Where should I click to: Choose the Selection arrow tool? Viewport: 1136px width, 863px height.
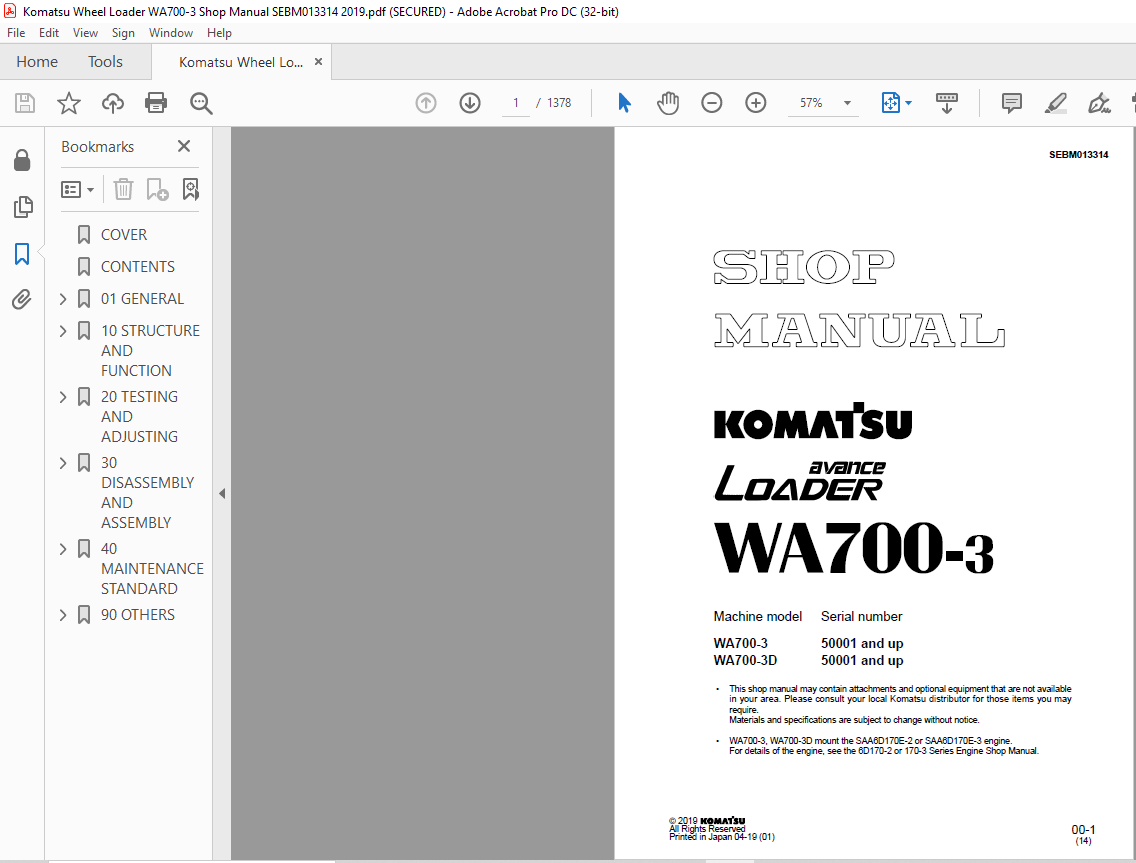pos(624,103)
